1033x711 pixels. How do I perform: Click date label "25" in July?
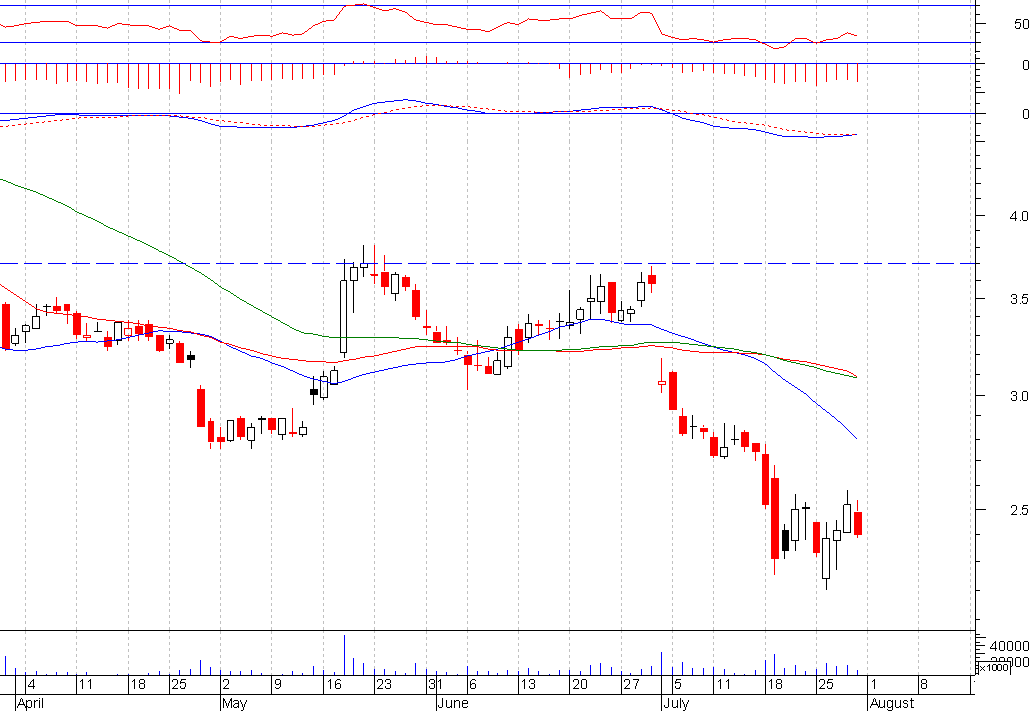pyautogui.click(x=826, y=685)
